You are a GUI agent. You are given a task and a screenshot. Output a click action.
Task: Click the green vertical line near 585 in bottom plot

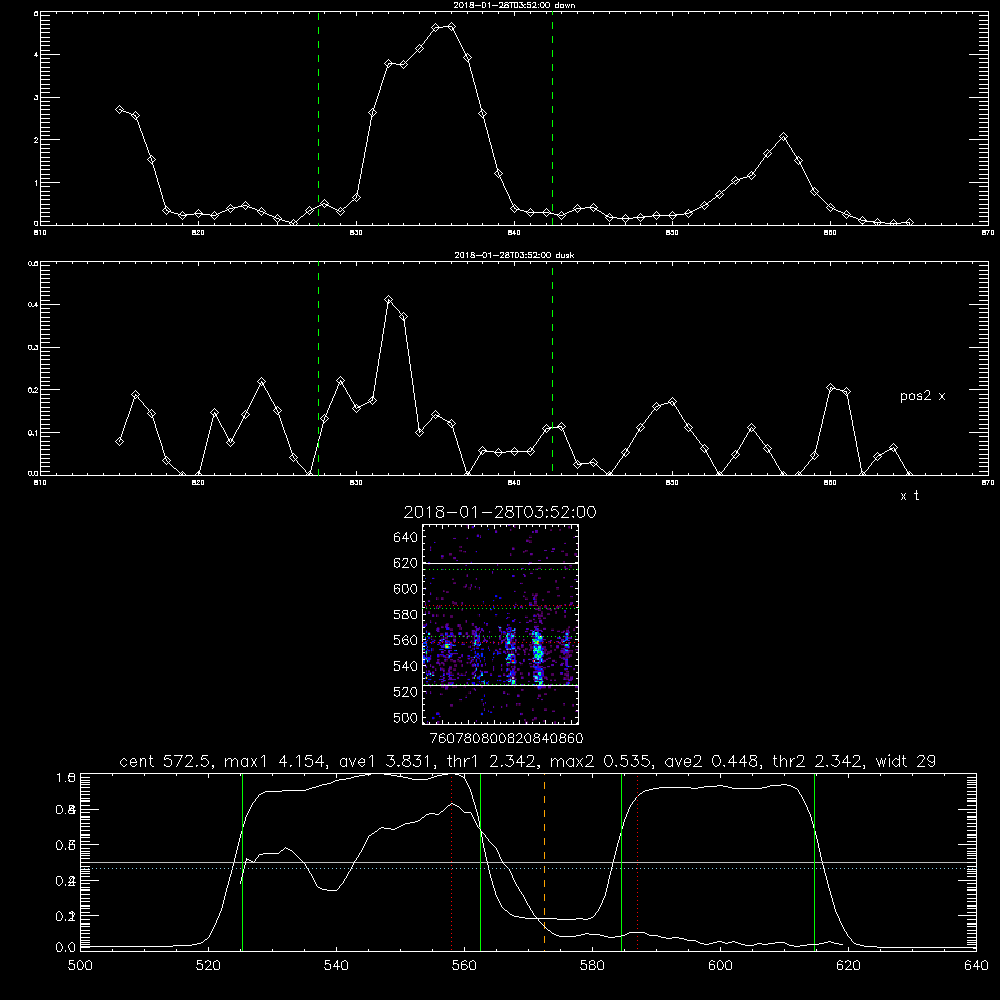pyautogui.click(x=621, y=861)
